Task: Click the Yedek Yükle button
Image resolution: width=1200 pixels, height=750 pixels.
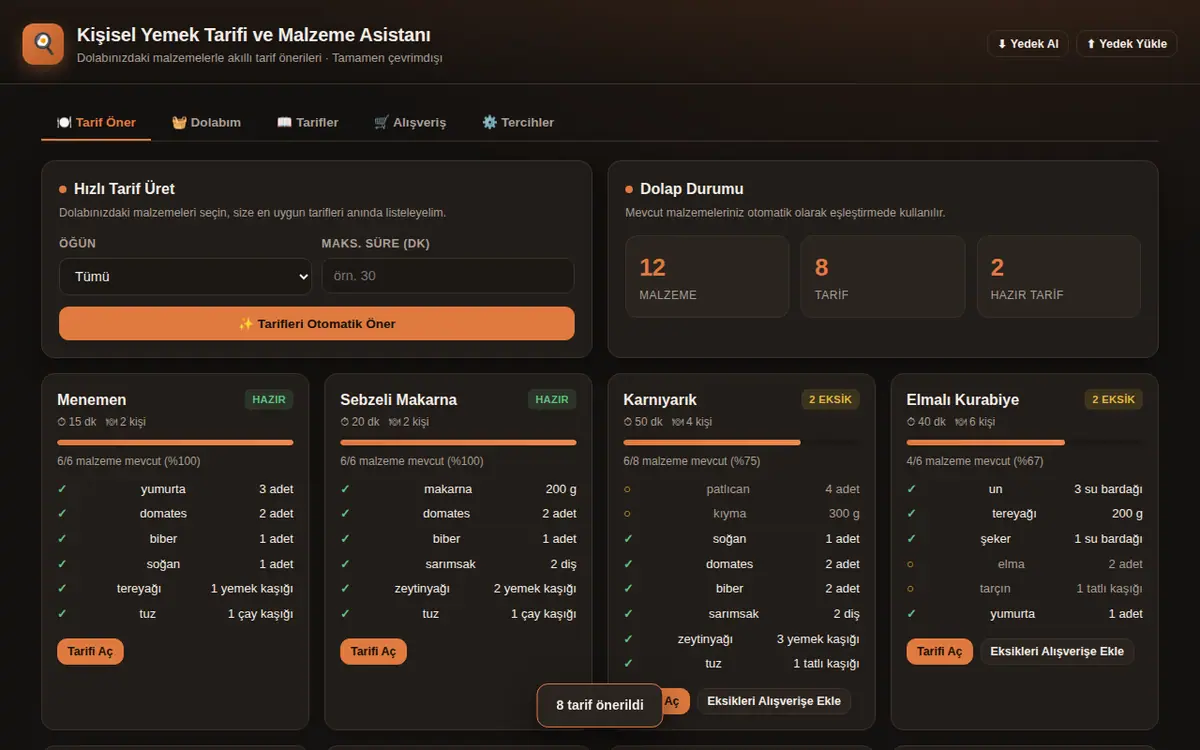Action: [1127, 44]
